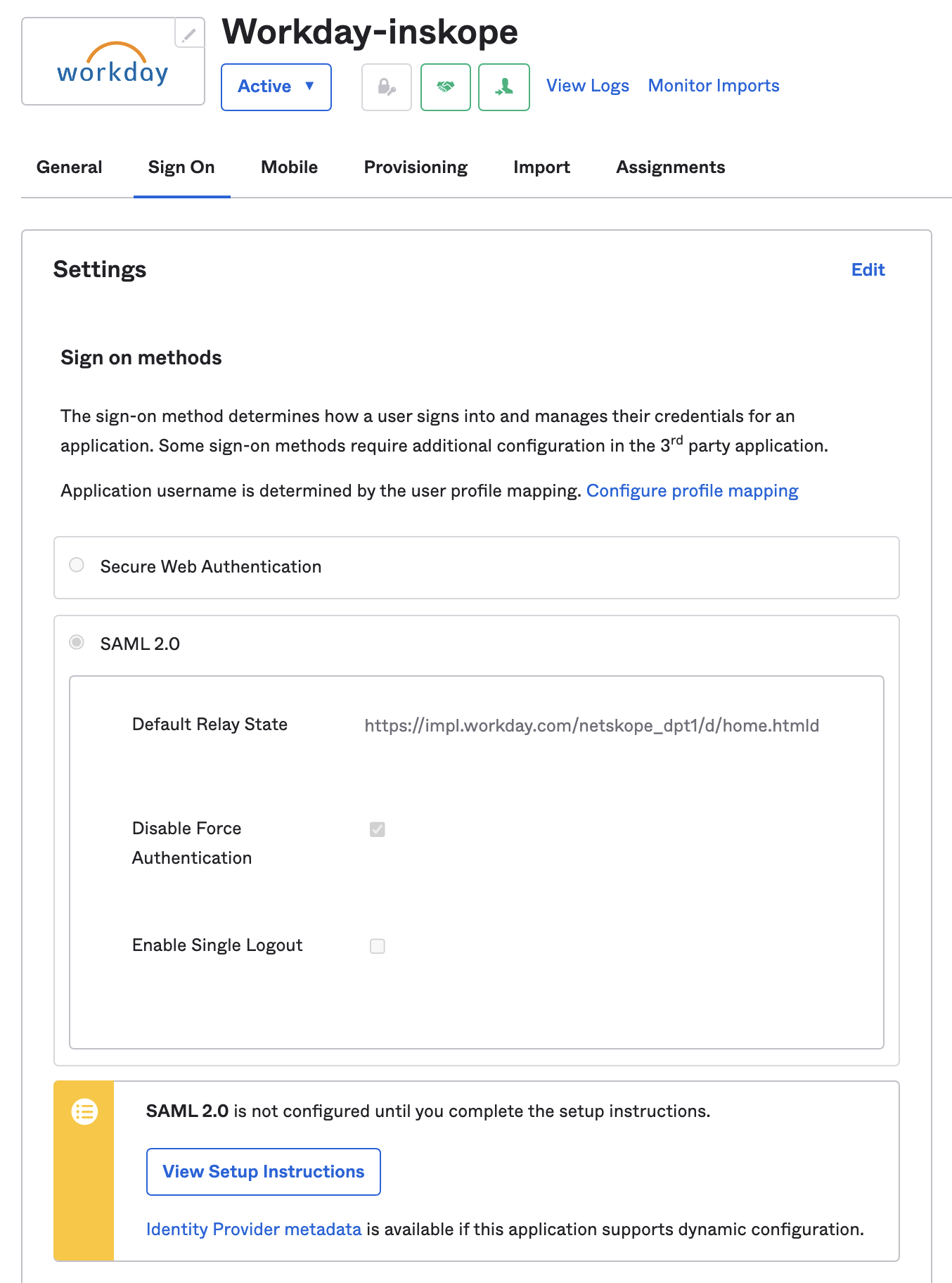
Task: Toggle the Disable Force Authentication checkbox
Action: pos(378,829)
